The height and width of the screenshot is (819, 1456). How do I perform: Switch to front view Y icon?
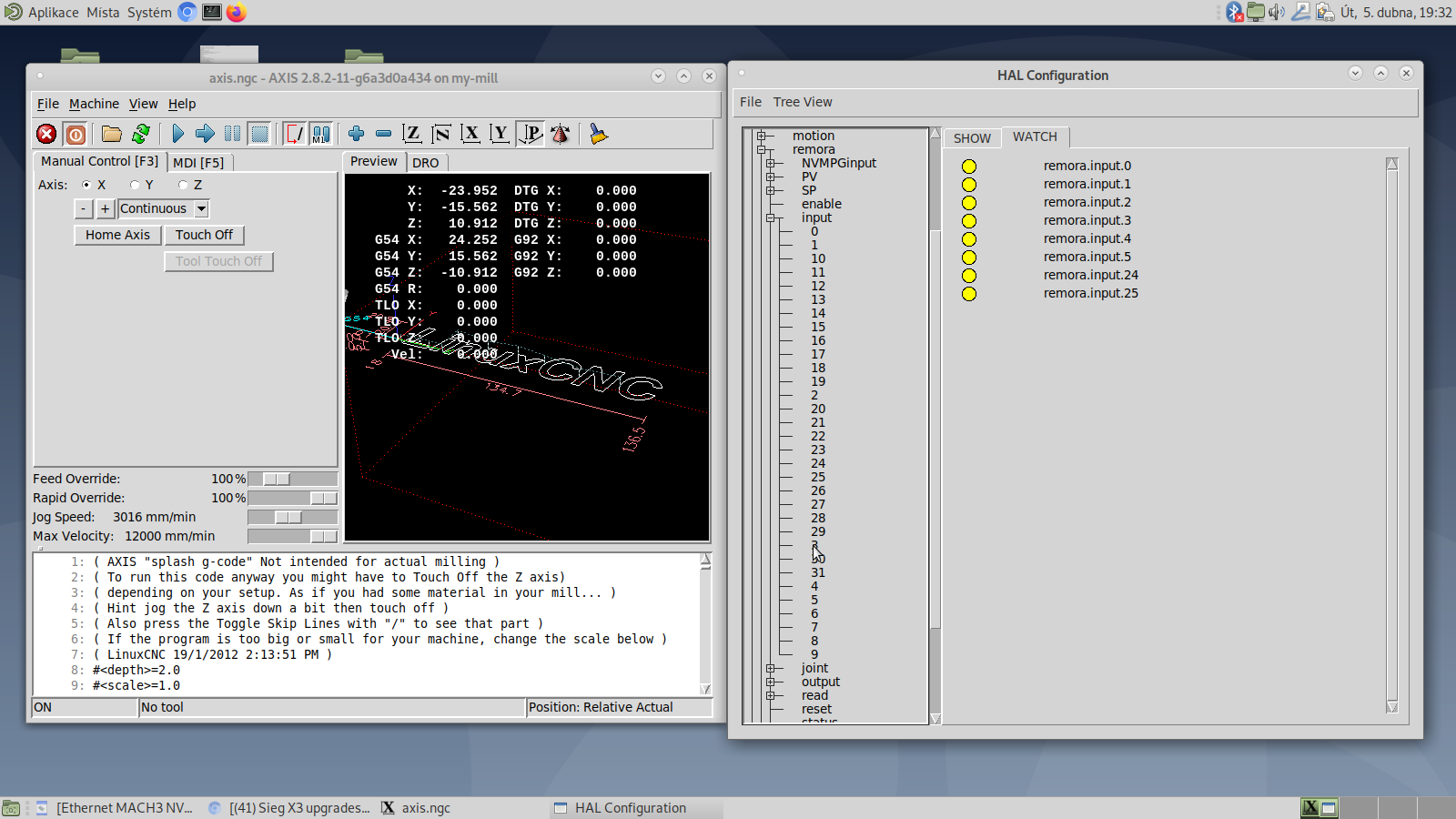[x=500, y=135]
